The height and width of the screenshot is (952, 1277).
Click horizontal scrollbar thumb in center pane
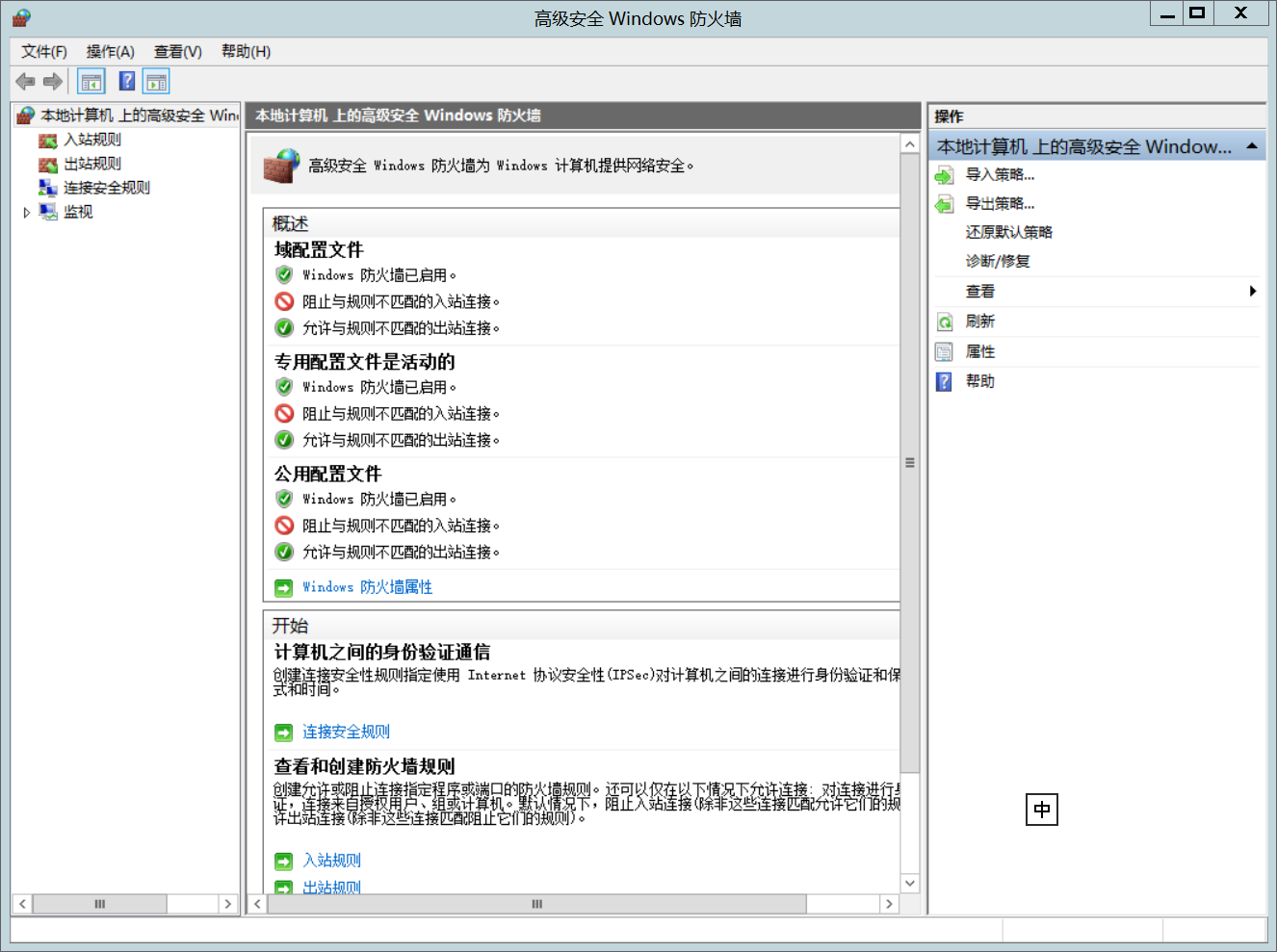point(536,904)
